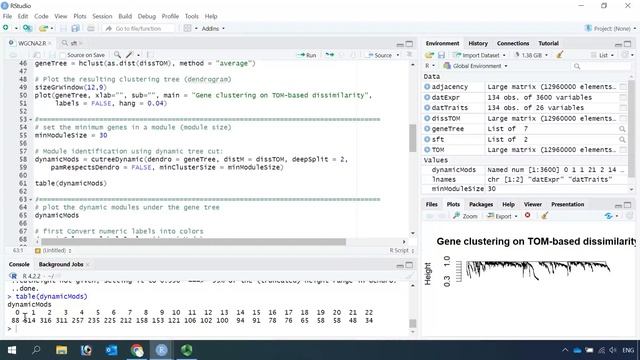The height and width of the screenshot is (360, 640).
Task: Open the Addins dropdown
Action: 213,29
